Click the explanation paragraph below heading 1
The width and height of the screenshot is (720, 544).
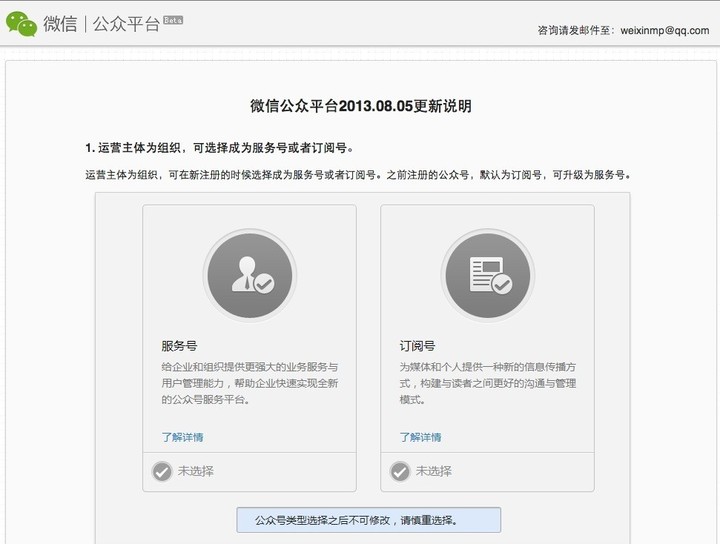(358, 175)
